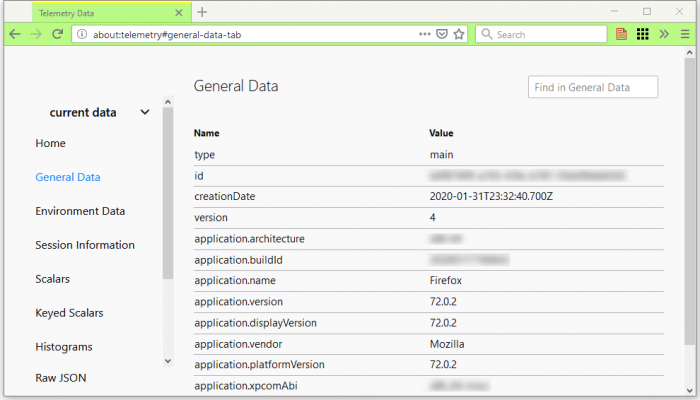Screen dimensions: 700x400
Task: Expand the toolbar overflow chevron
Action: click(664, 34)
